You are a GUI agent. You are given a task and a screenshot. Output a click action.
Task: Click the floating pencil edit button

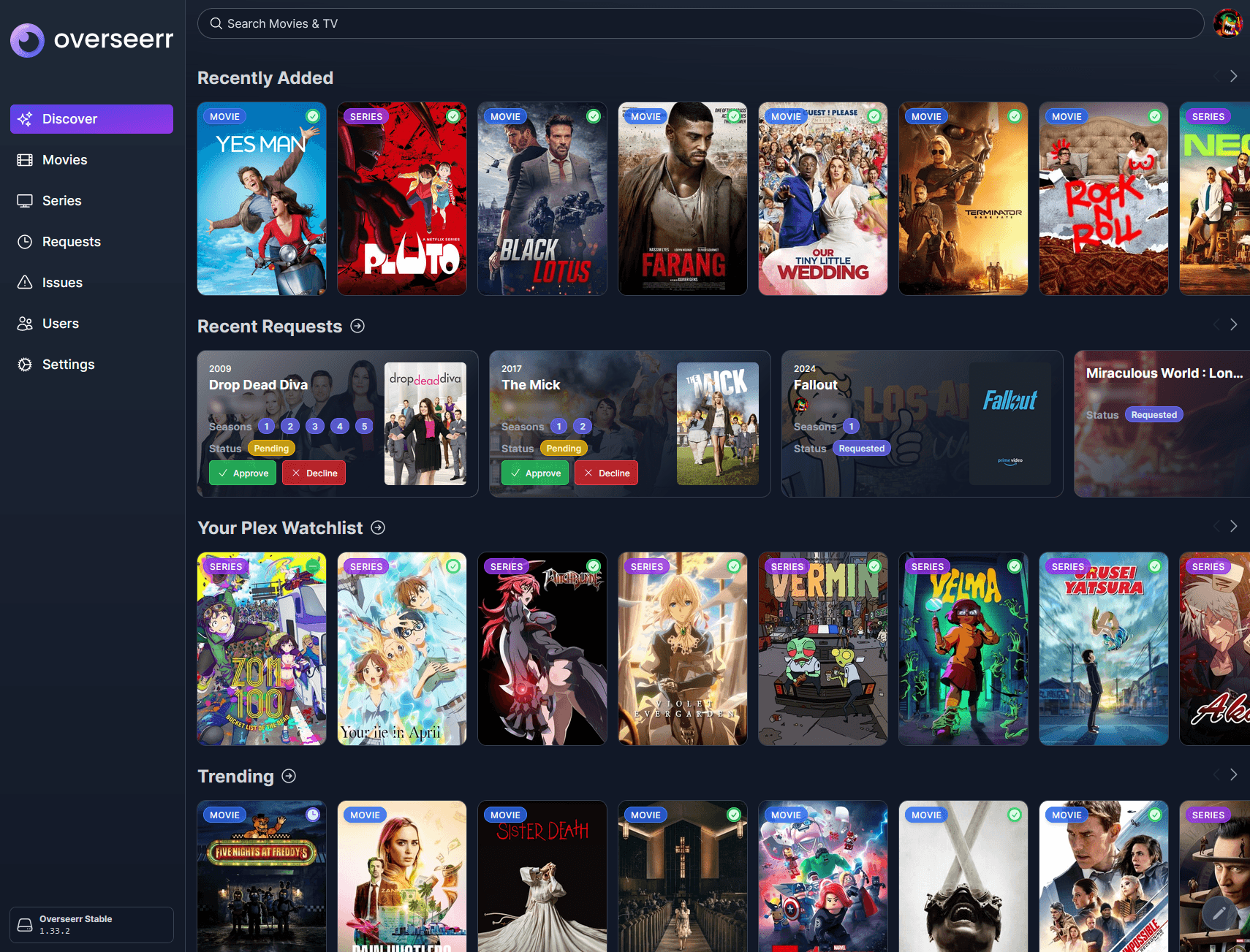coord(1219,913)
